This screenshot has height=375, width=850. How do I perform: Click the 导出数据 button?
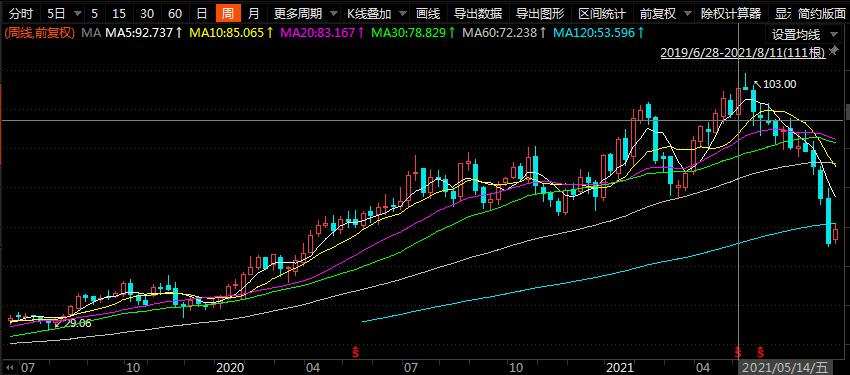(478, 14)
